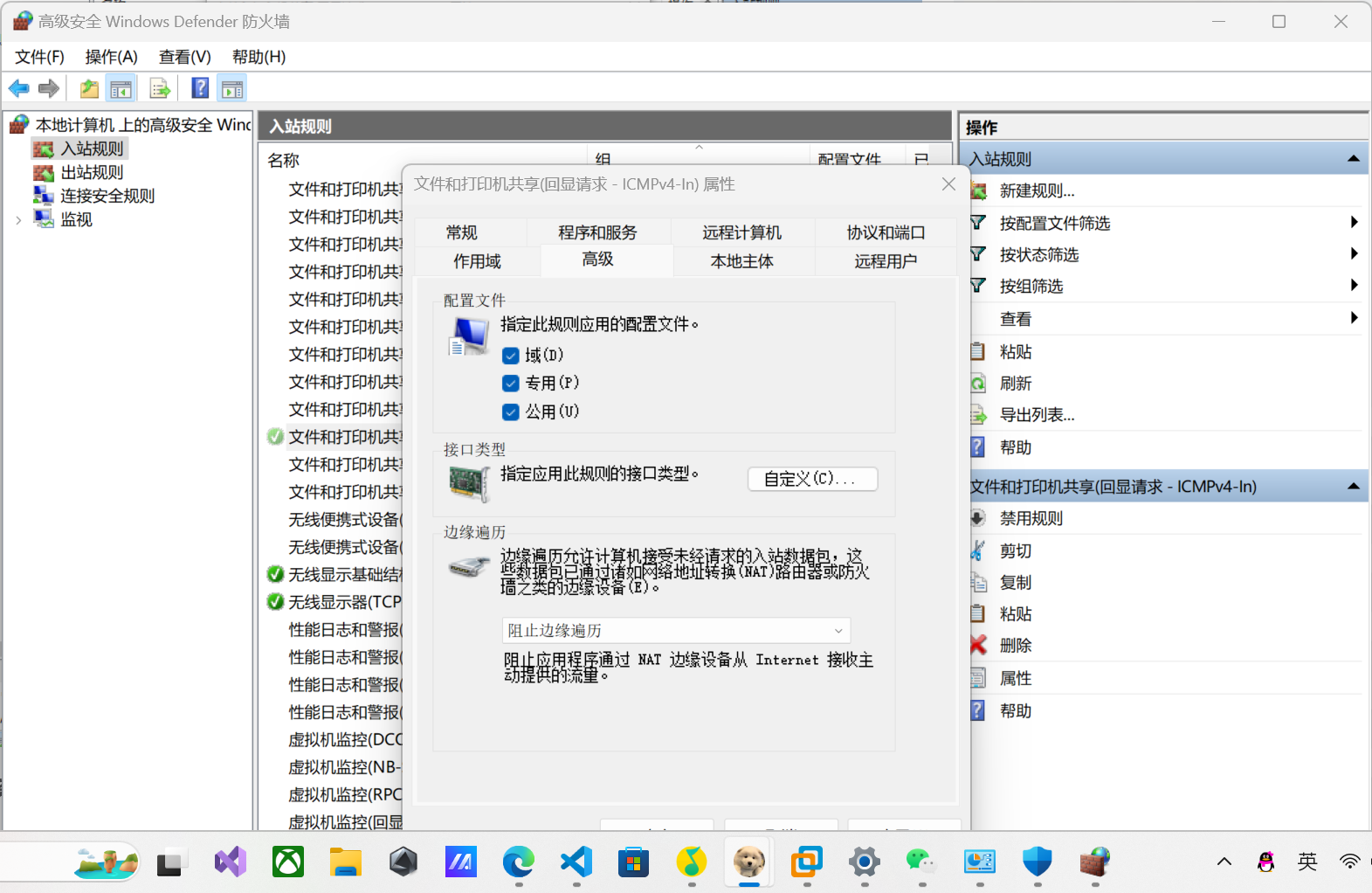Open the 查看(V) menu in the menu bar
Viewport: 1372px width, 893px height.
184,57
